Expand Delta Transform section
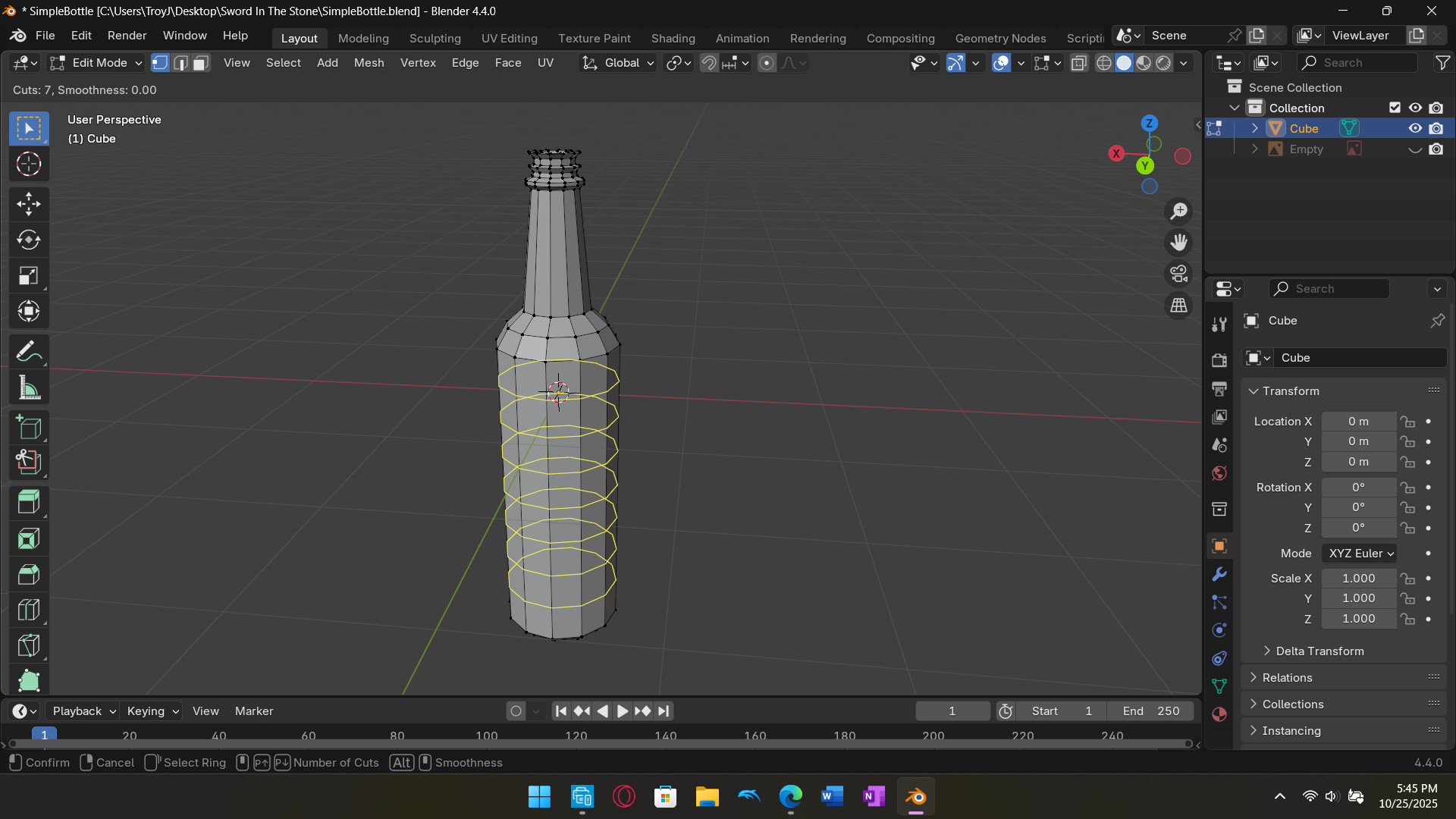This screenshot has height=819, width=1456. pyautogui.click(x=1313, y=651)
